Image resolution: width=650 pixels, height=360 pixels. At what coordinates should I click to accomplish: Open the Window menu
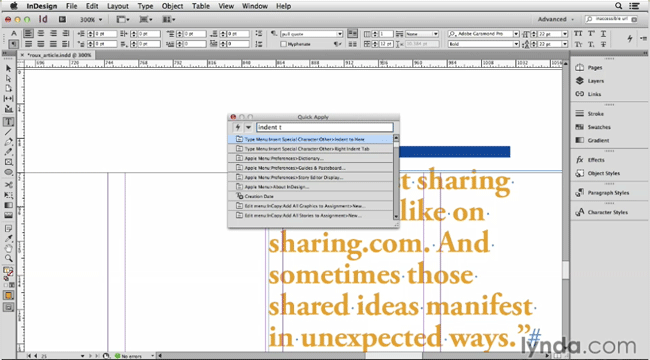pyautogui.click(x=255, y=6)
